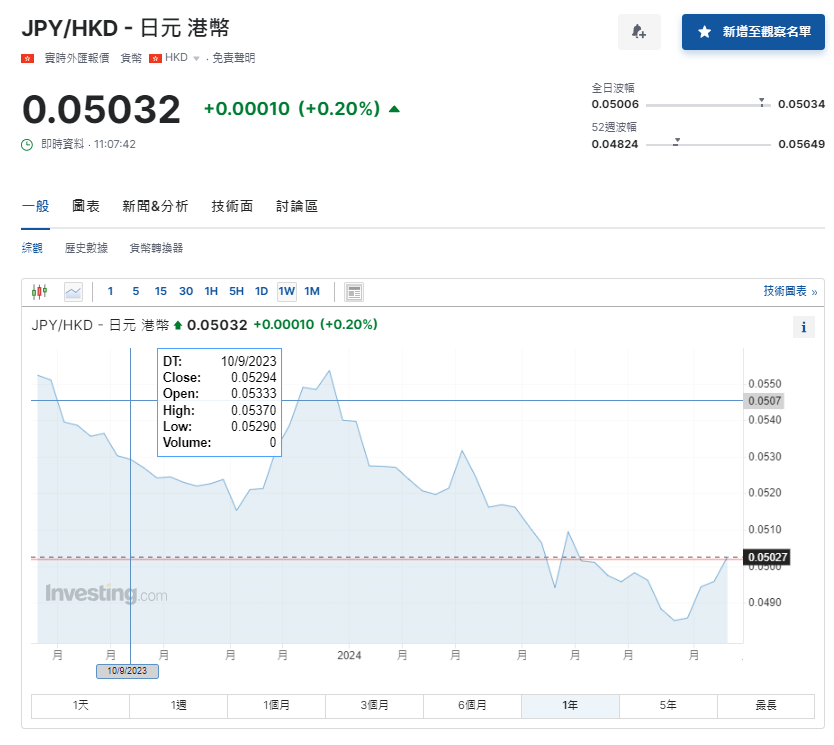Open the chart info icon
This screenshot has width=834, height=745.
click(x=804, y=327)
